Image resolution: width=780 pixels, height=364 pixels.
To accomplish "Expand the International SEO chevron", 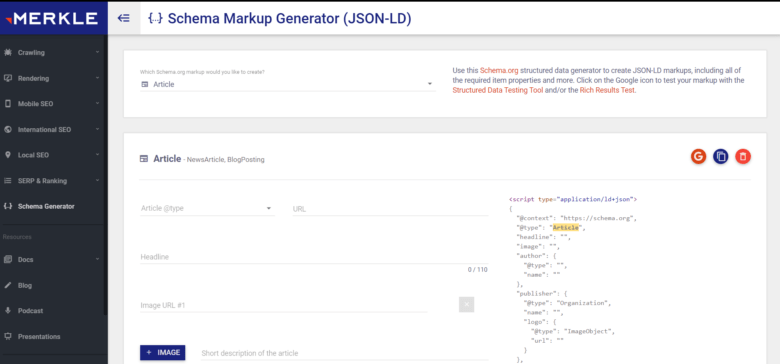I will tap(98, 129).
